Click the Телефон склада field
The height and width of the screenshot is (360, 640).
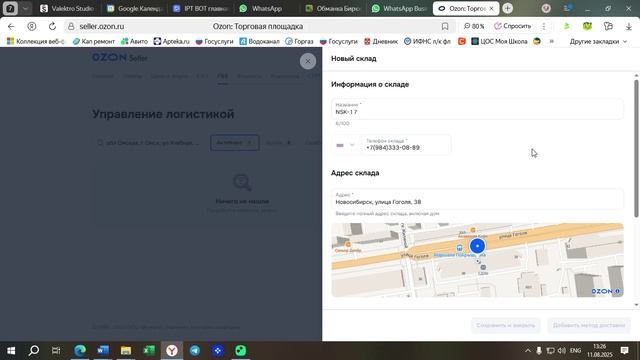coord(406,145)
